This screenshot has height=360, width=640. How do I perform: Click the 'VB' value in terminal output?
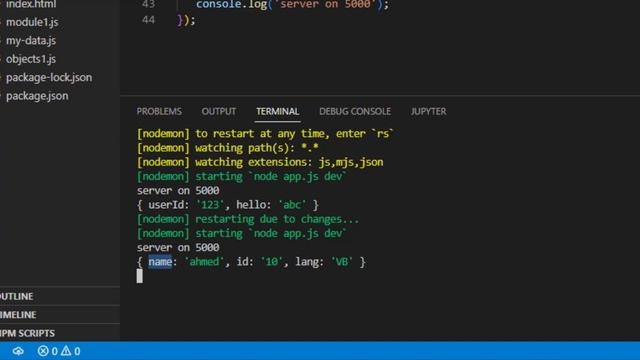[x=342, y=262]
